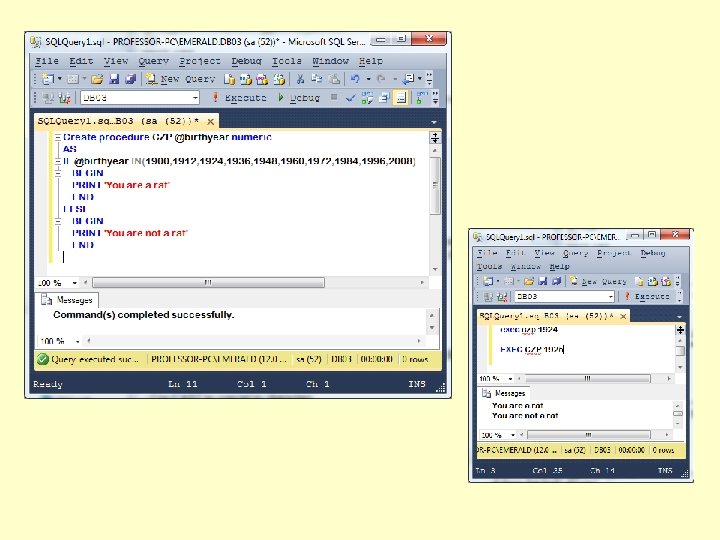Toggle highlighted IntelliSense Enabled icon
Image resolution: width=720 pixels, height=540 pixels.
click(x=401, y=97)
